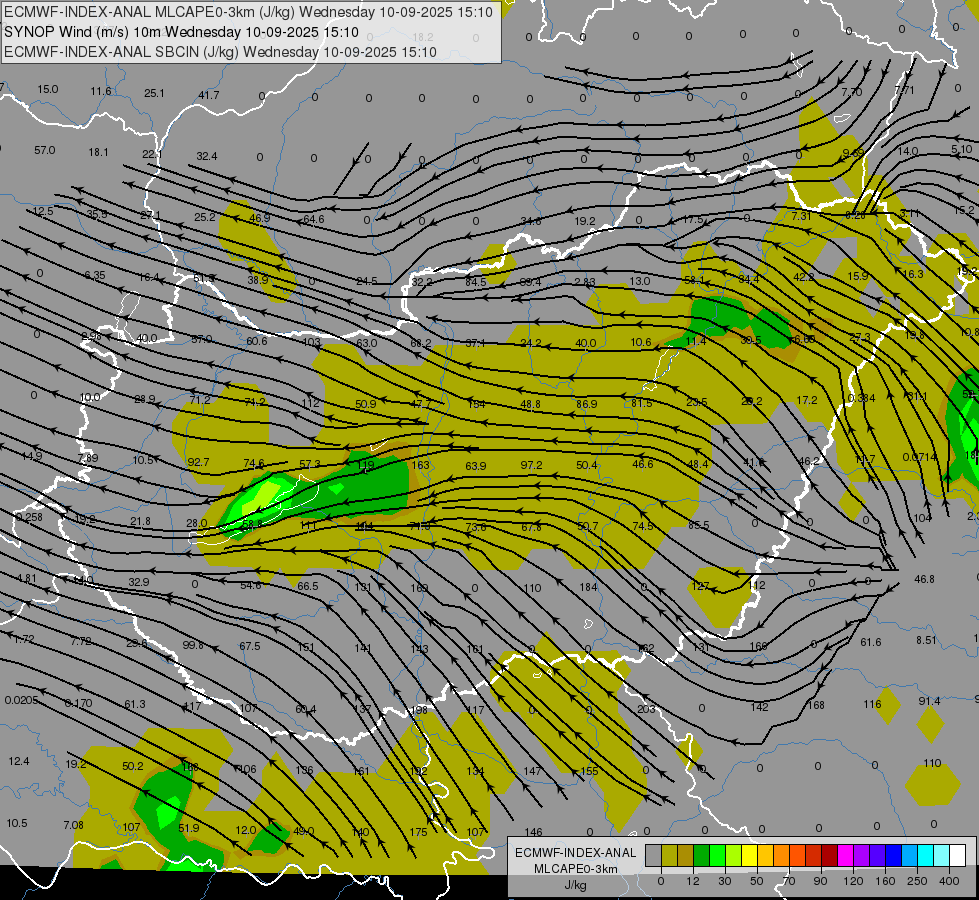This screenshot has width=979, height=900.
Task: Click the map value 0.0714
Action: (x=920, y=457)
